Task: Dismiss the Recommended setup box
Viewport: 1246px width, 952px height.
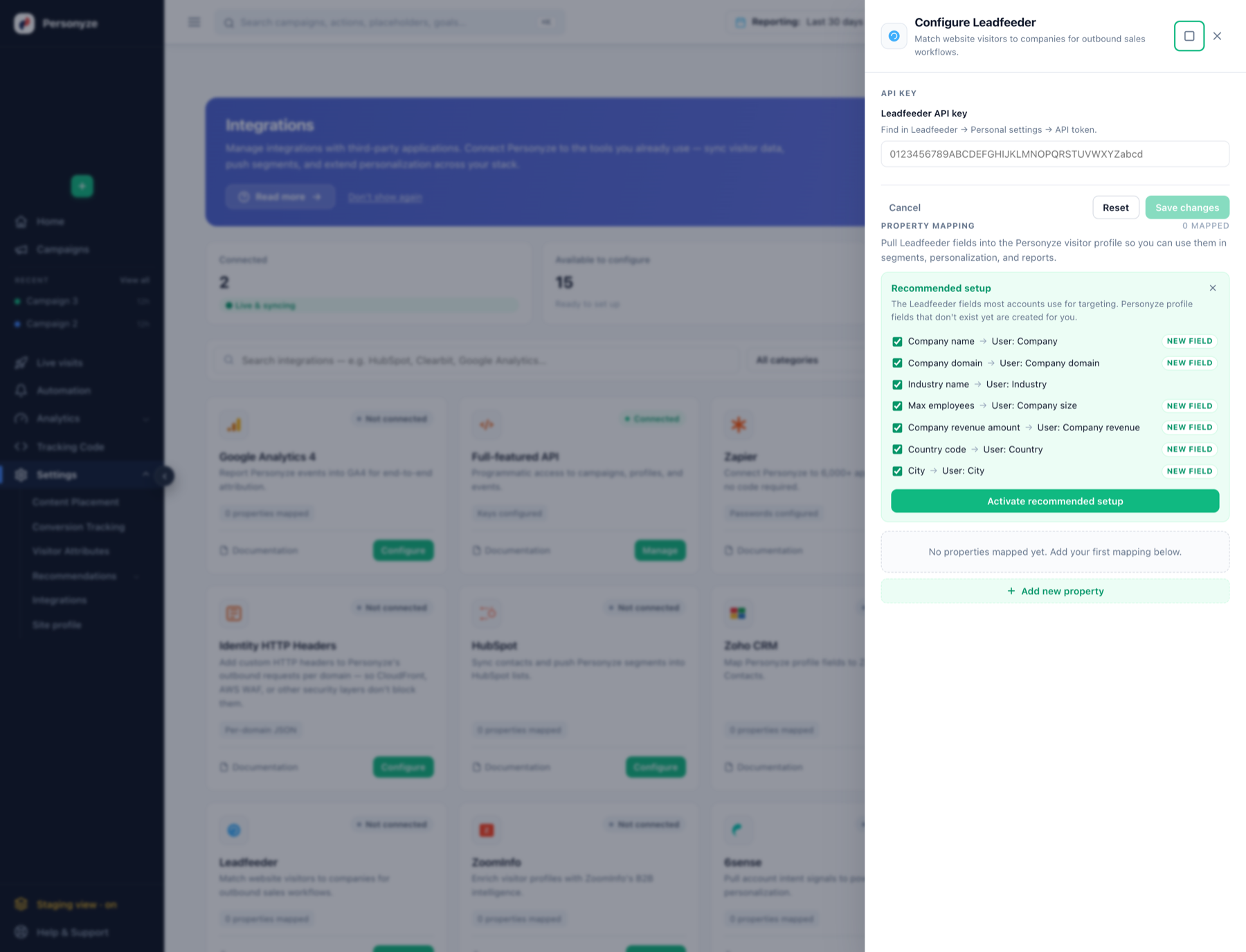Action: [x=1212, y=288]
